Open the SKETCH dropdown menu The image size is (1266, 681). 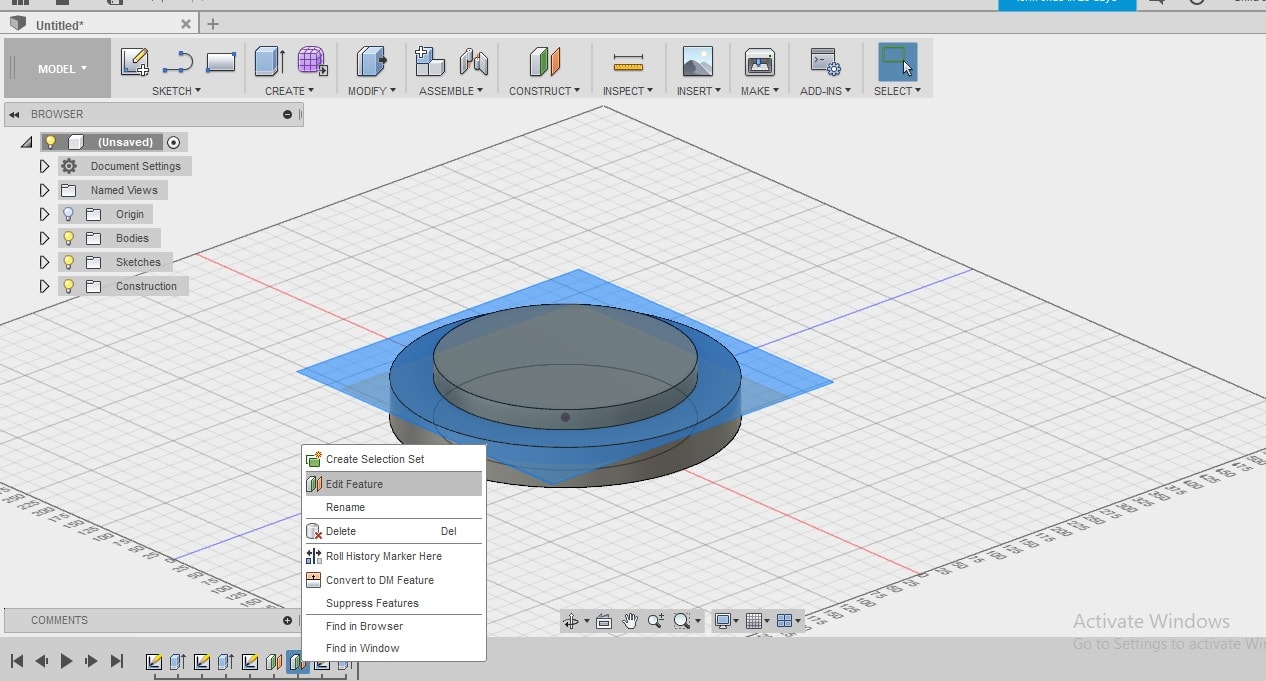coord(176,91)
